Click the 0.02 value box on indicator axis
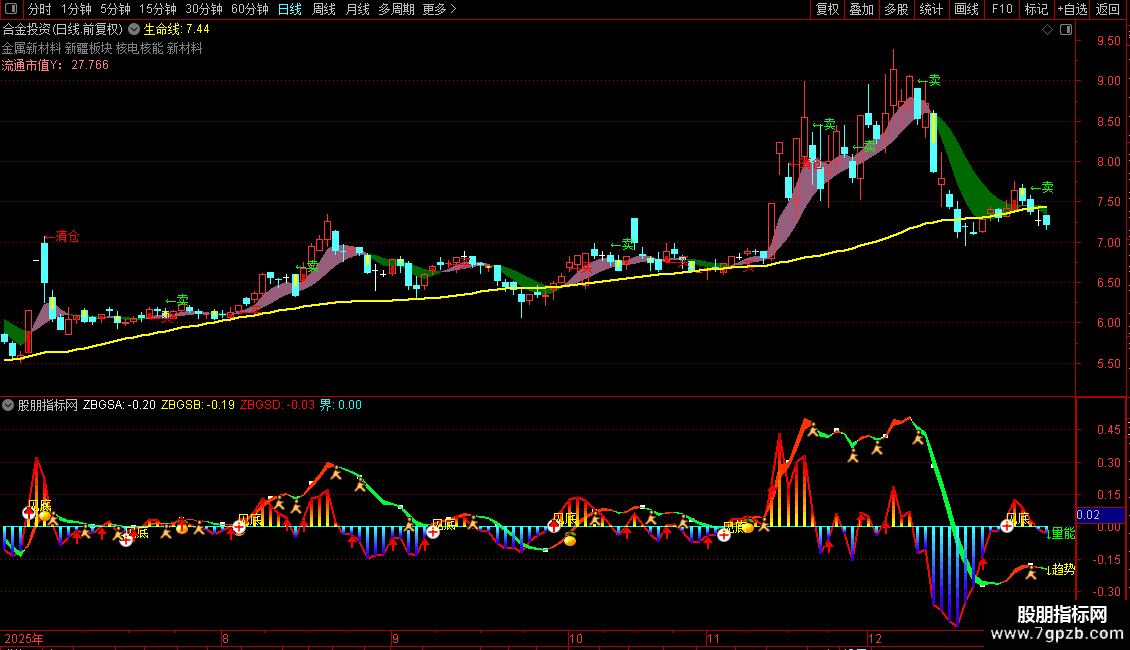Screen dimensions: 1130x650 [x=1100, y=515]
